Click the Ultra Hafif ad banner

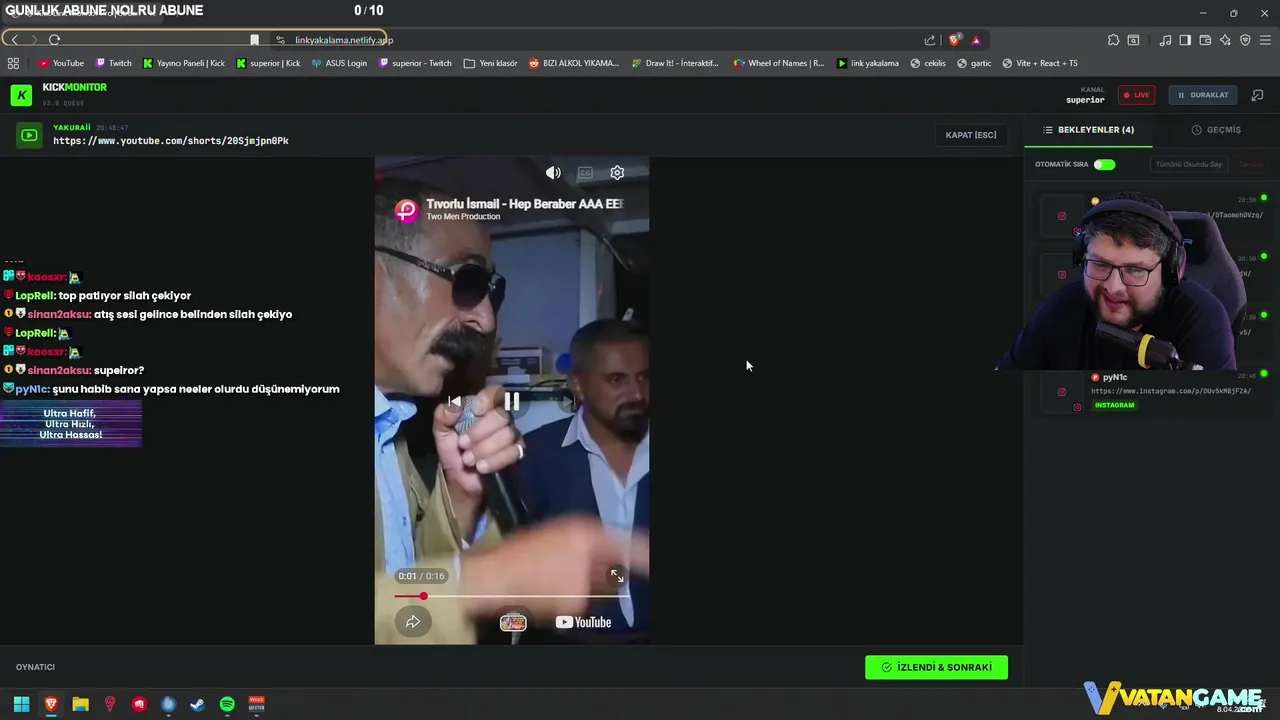click(x=71, y=424)
